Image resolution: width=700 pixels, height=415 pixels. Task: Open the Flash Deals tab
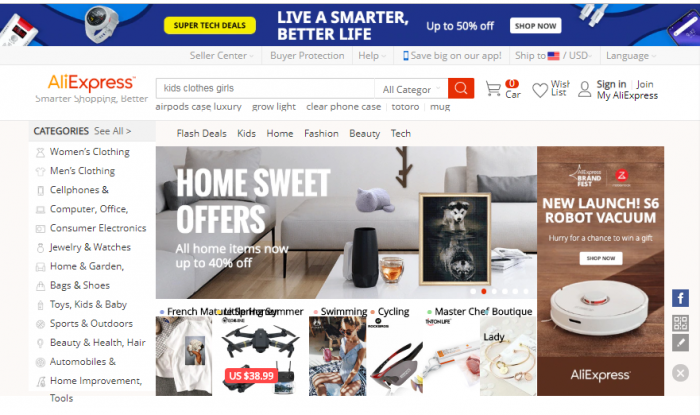pos(201,133)
